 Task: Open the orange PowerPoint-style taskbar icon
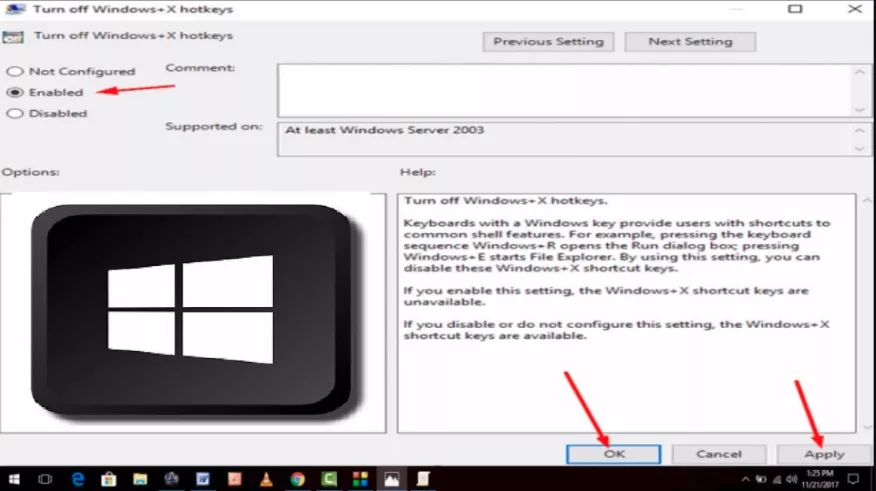tap(235, 479)
